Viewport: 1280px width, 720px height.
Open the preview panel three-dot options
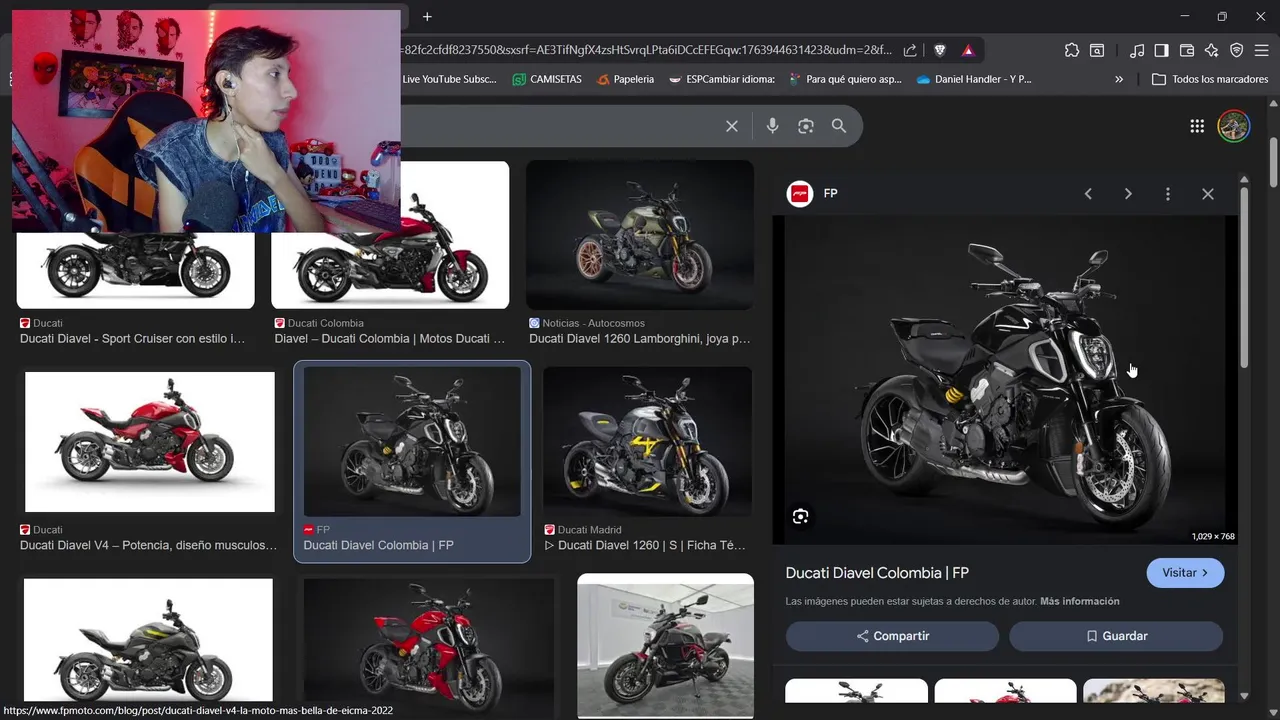pyautogui.click(x=1168, y=194)
